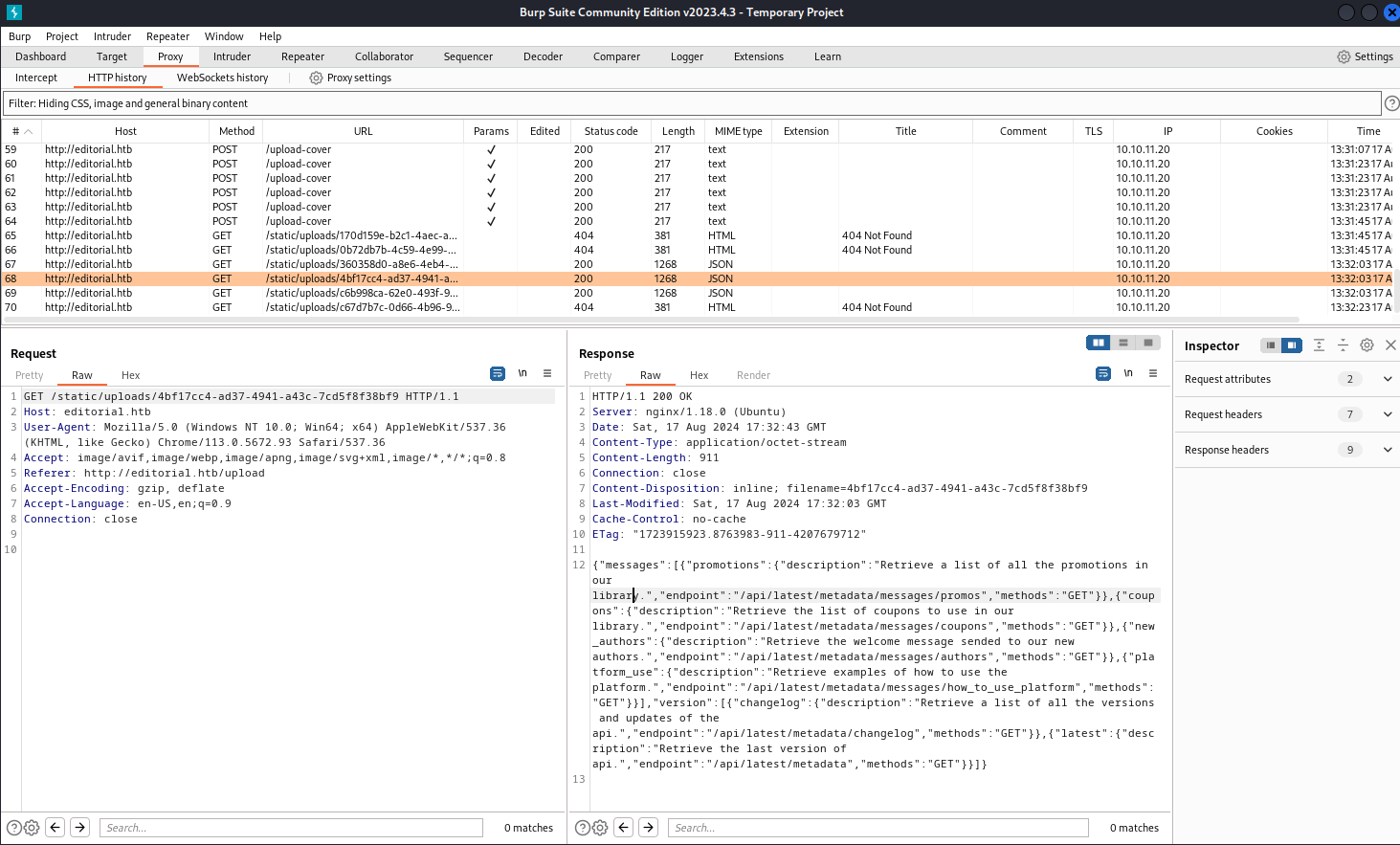Screen dimensions: 1400x845
Task: Open Request panel hamburger menu
Action: 547,373
